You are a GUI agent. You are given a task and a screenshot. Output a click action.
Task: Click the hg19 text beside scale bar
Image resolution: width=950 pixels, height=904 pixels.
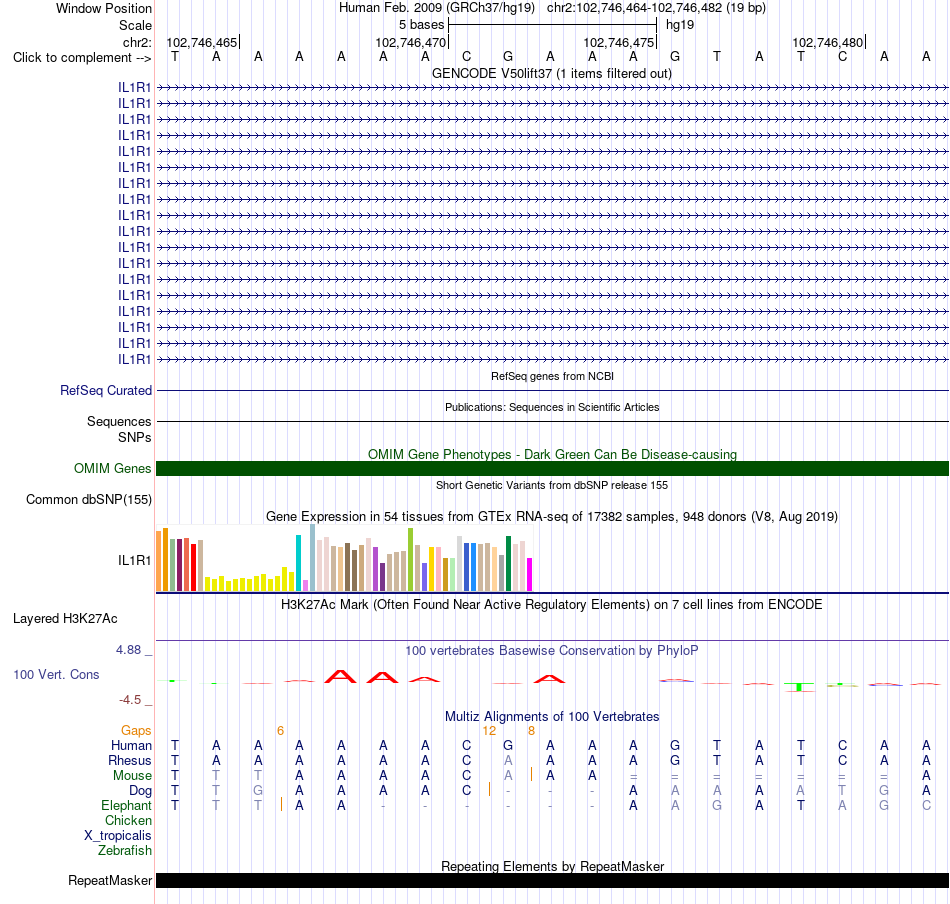click(x=680, y=25)
